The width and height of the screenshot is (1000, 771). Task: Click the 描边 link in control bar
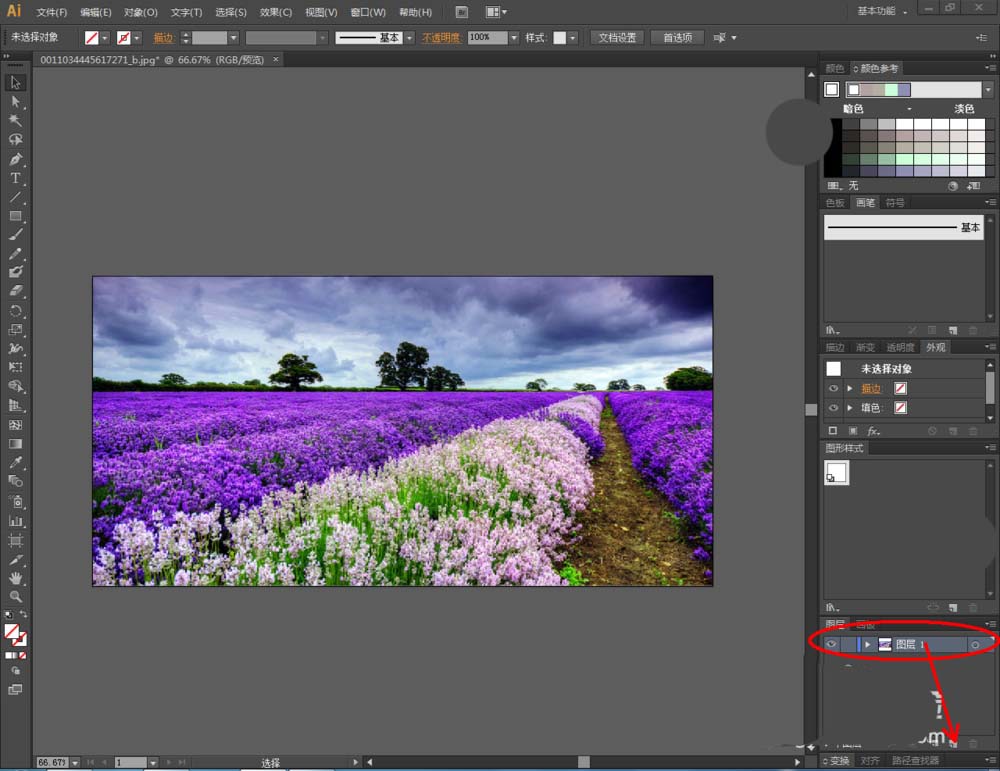coord(163,38)
